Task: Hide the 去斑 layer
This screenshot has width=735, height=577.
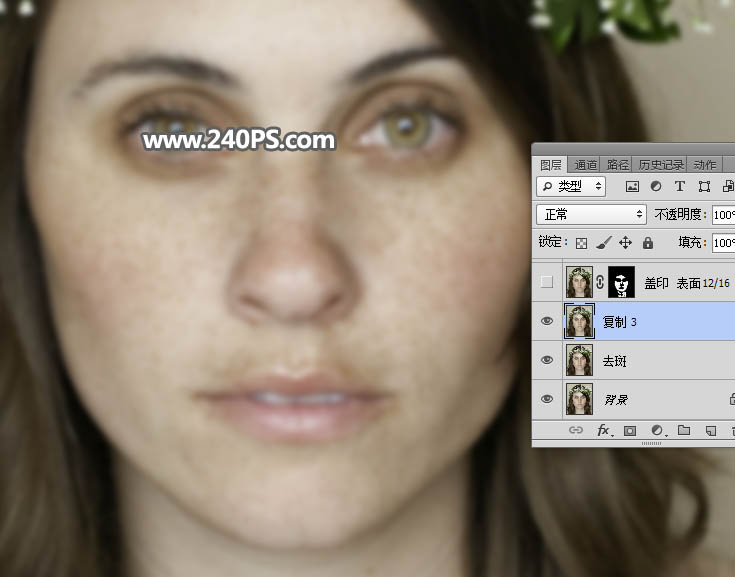Action: [547, 360]
